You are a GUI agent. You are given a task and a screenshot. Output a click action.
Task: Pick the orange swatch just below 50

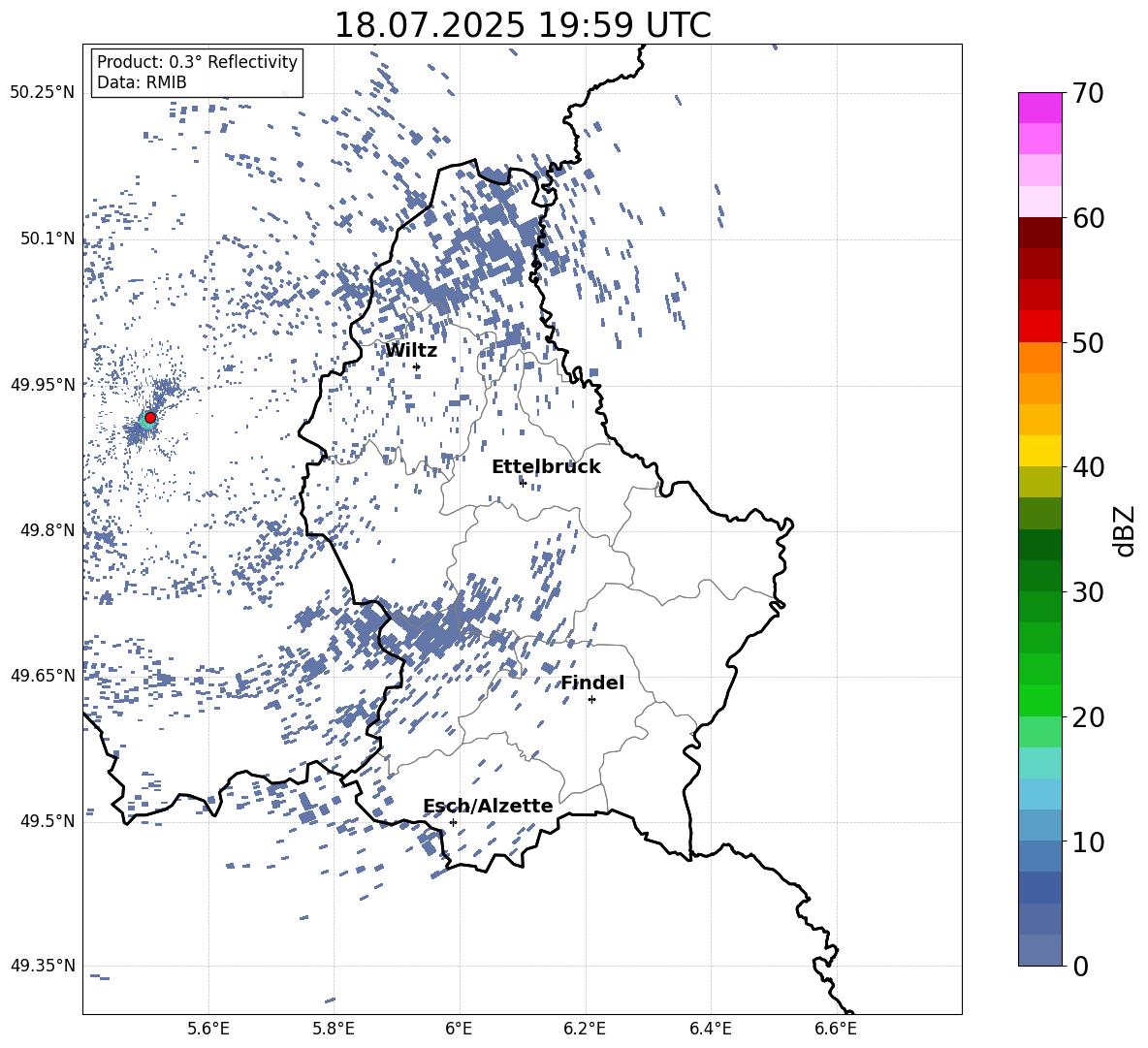click(x=1039, y=358)
